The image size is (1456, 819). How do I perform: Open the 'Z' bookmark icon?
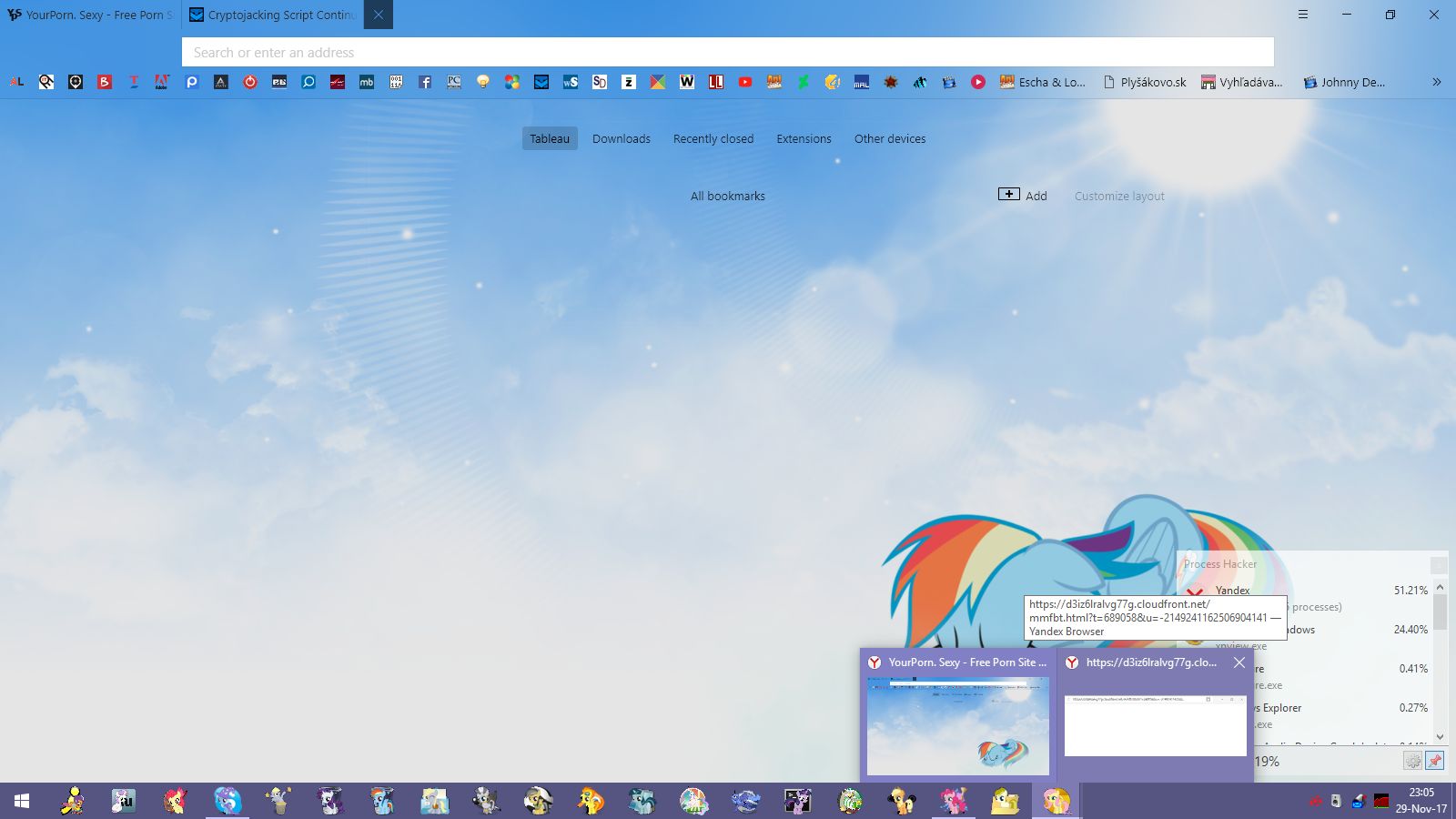pyautogui.click(x=629, y=82)
